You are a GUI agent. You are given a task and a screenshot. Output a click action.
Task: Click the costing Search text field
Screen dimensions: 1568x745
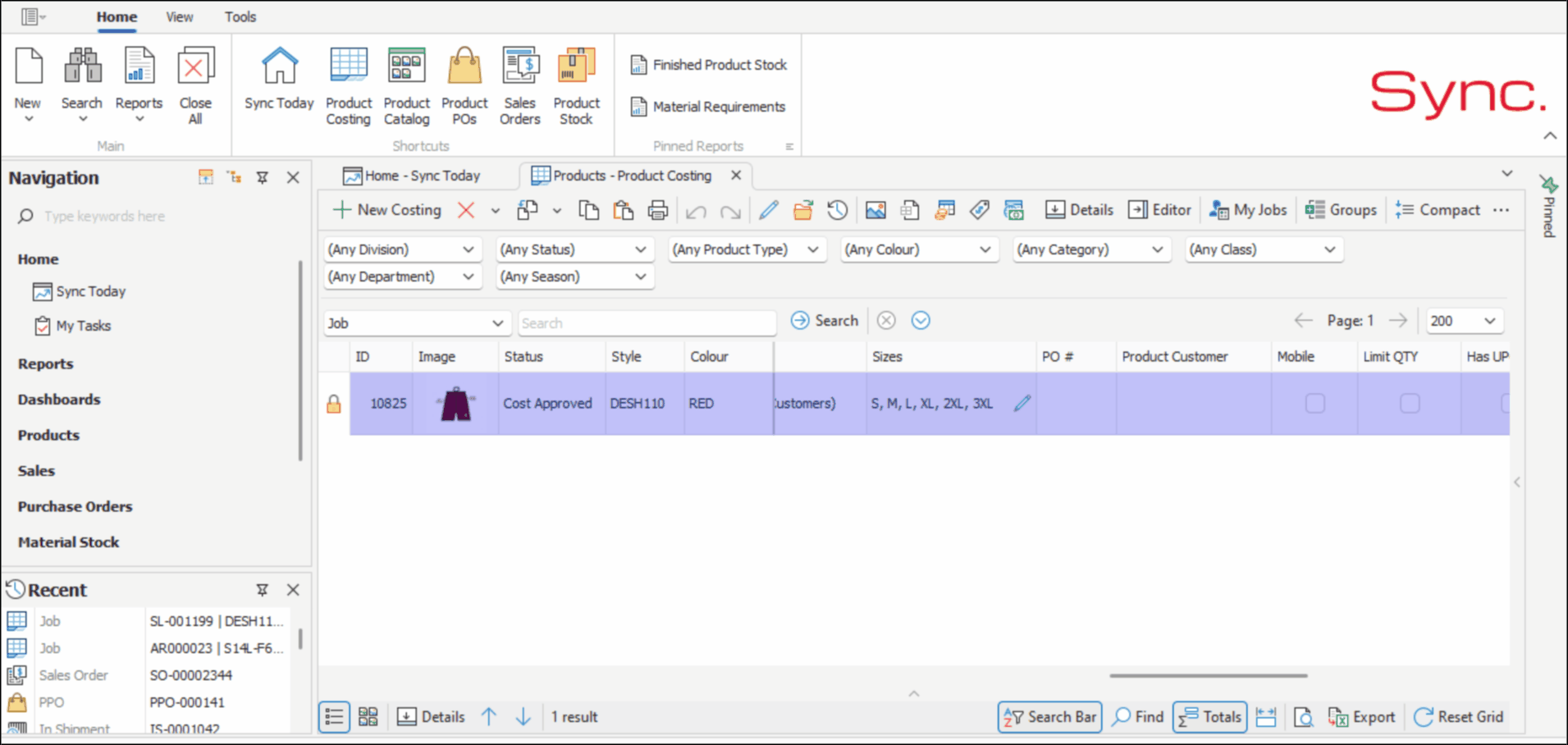647,323
